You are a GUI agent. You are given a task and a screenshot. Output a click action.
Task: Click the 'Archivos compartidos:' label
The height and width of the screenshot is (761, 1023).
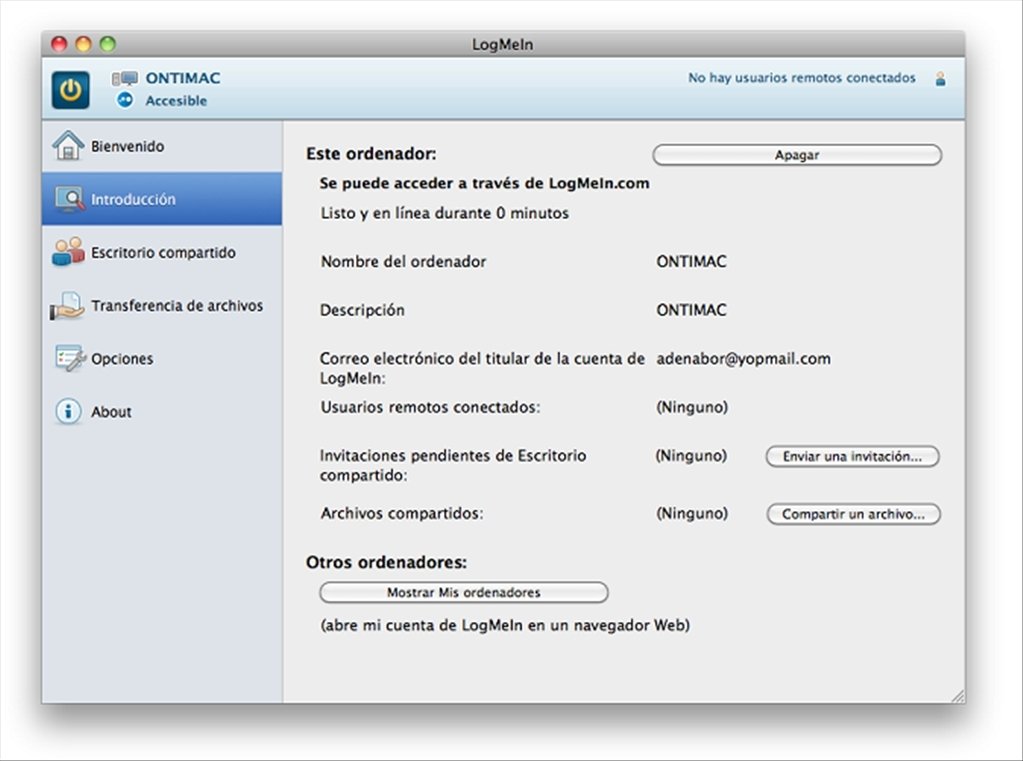(x=402, y=514)
